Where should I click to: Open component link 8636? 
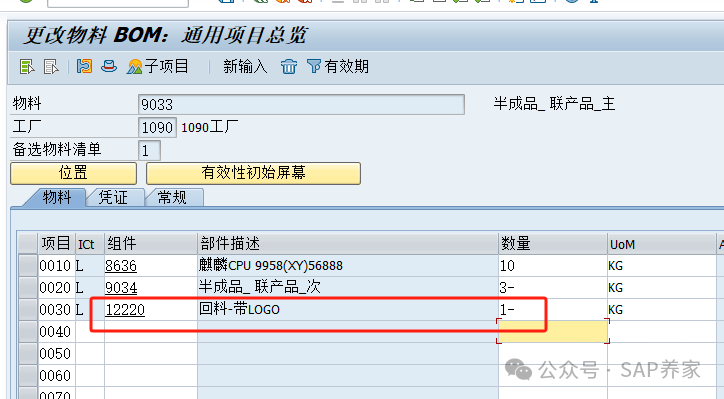[121, 266]
